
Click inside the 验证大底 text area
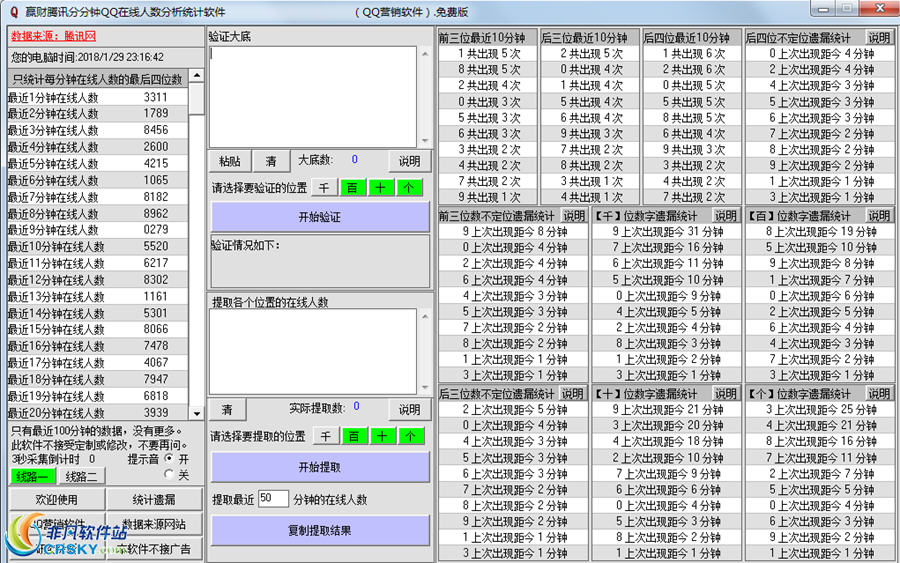pyautogui.click(x=313, y=96)
